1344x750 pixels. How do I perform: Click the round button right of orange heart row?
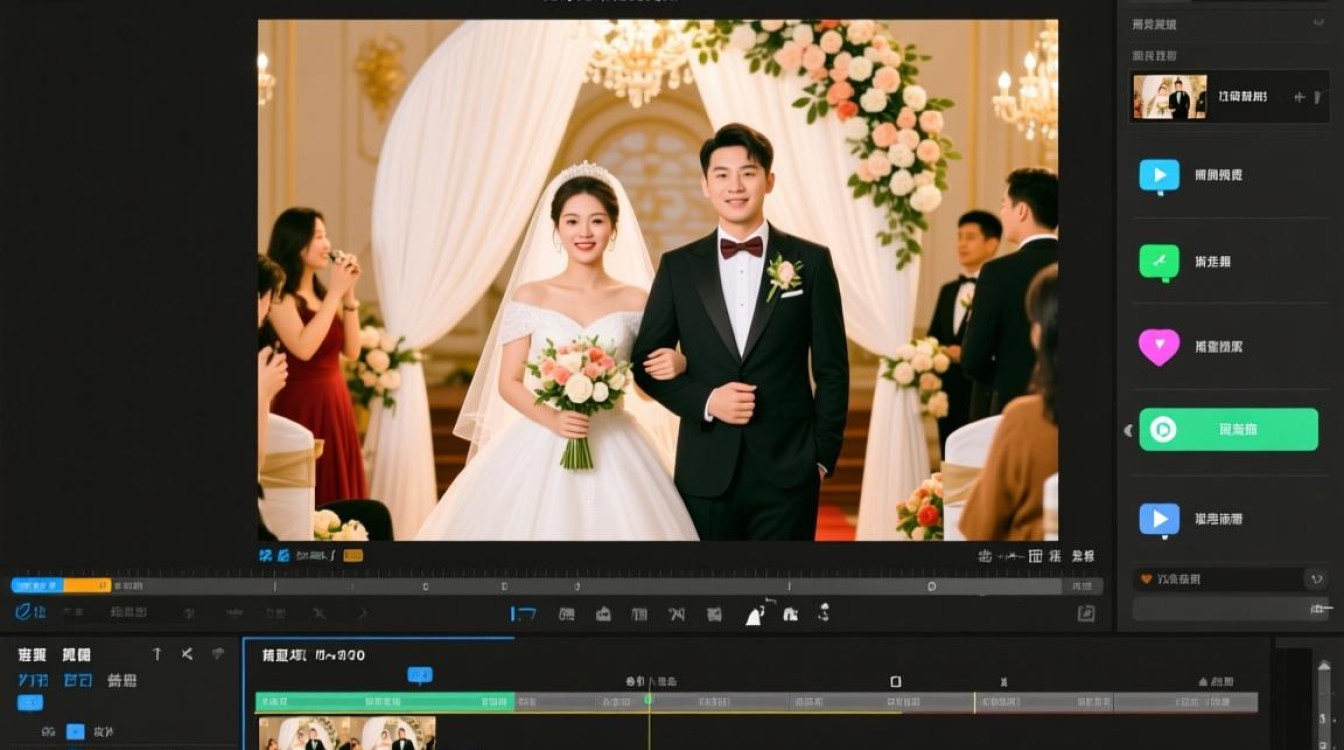pyautogui.click(x=1317, y=579)
